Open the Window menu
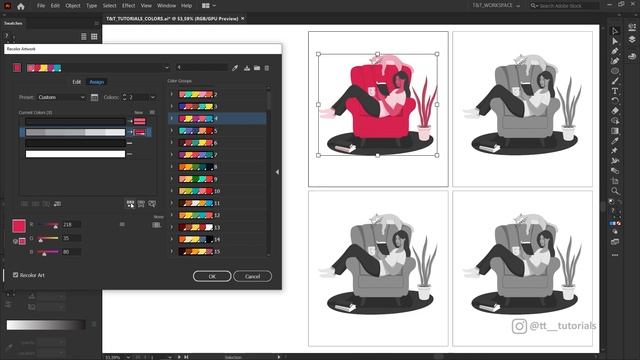 coord(167,6)
